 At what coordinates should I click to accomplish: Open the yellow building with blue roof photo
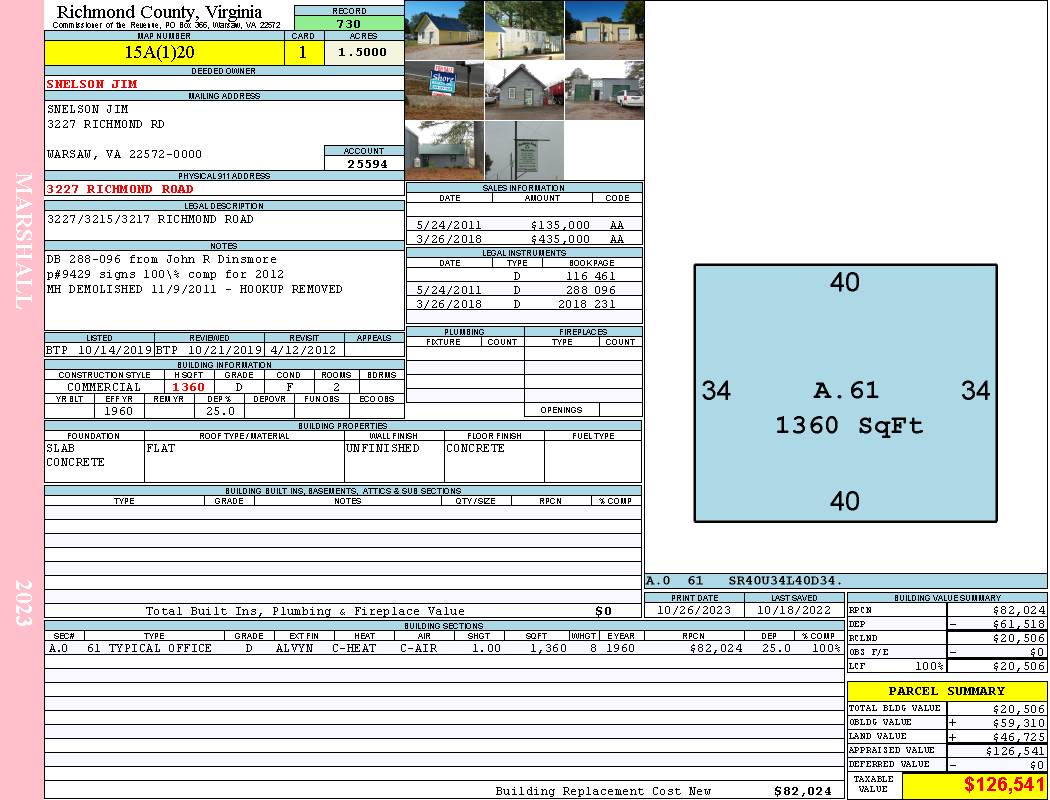445,30
